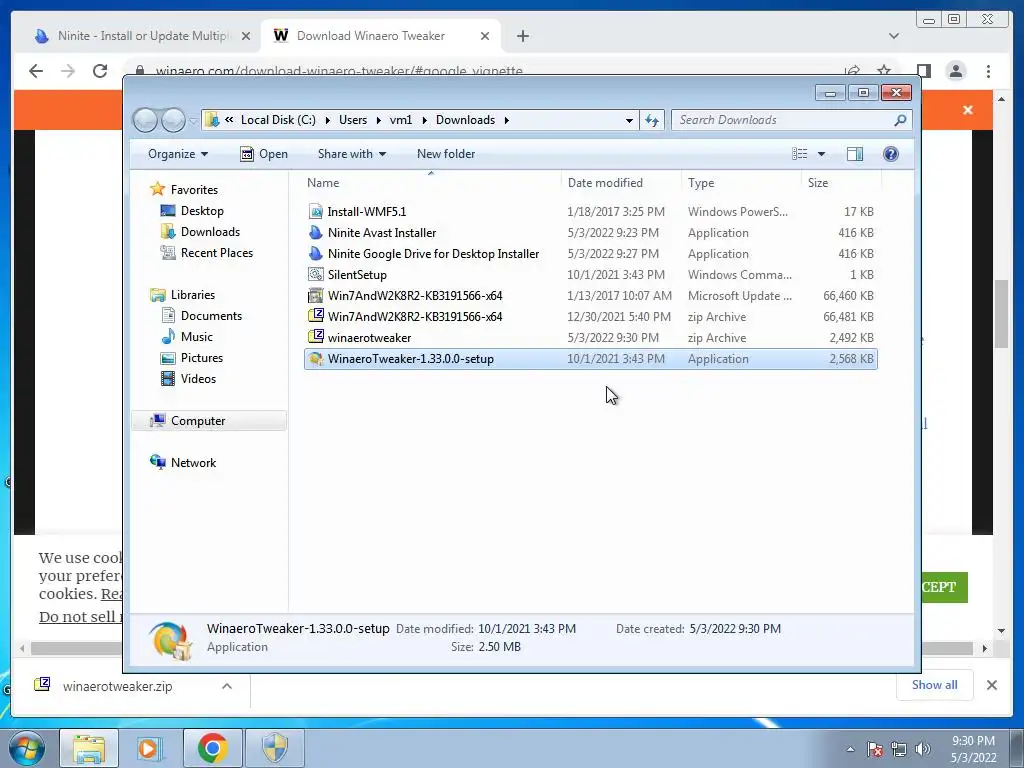The width and height of the screenshot is (1024, 768).
Task: Open Chrome profile avatar icon
Action: point(955,71)
